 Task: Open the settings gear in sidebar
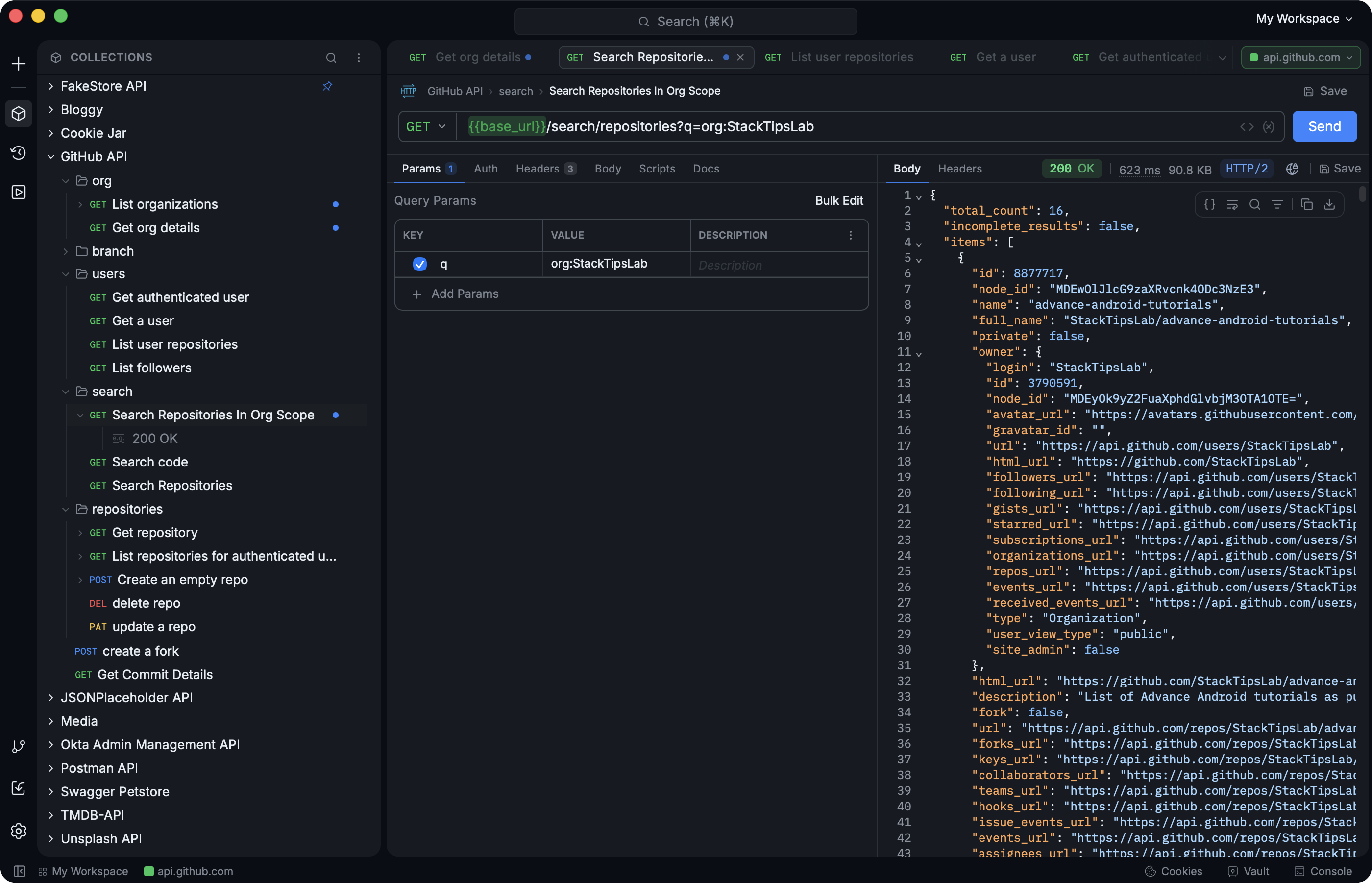(18, 831)
